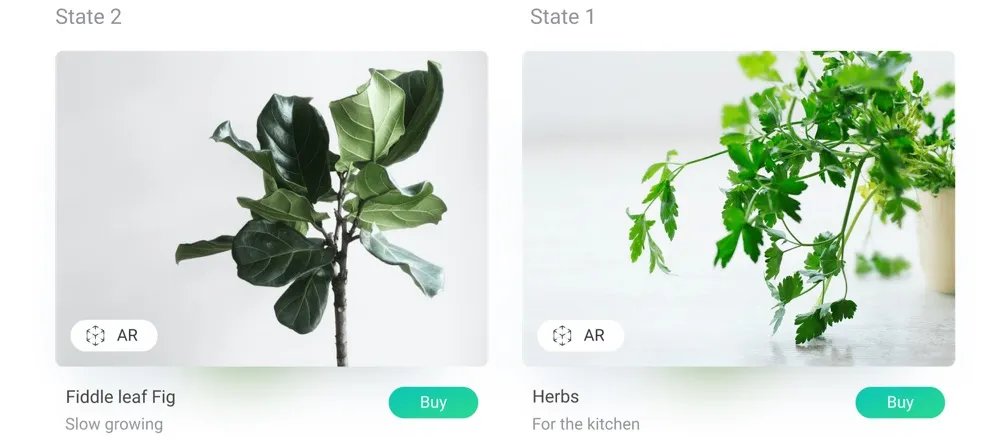1001x446 pixels.
Task: Select the Fiddle leaf Fig title
Action: [x=120, y=398]
